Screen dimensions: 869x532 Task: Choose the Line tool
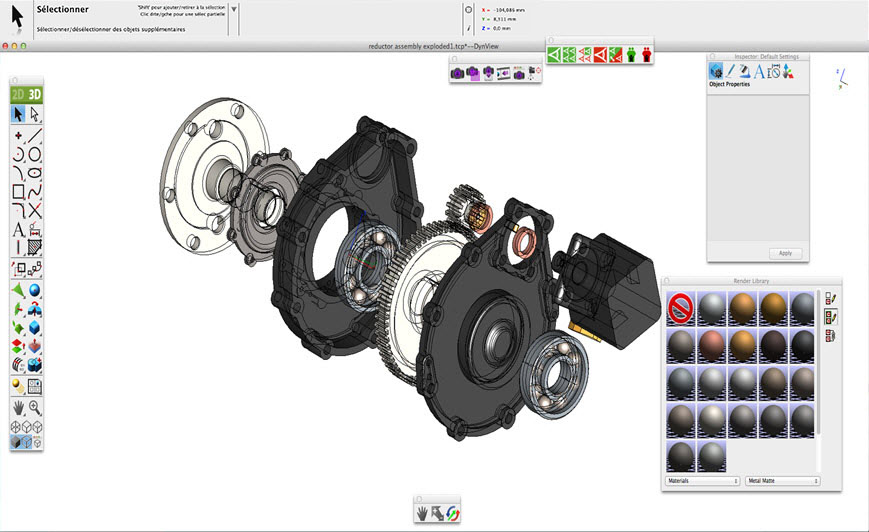click(34, 135)
